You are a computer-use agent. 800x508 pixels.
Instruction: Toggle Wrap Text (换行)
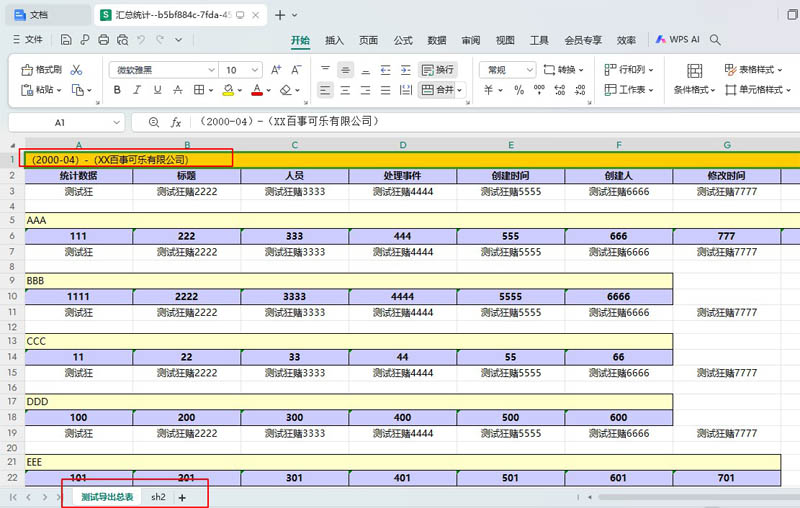click(438, 70)
